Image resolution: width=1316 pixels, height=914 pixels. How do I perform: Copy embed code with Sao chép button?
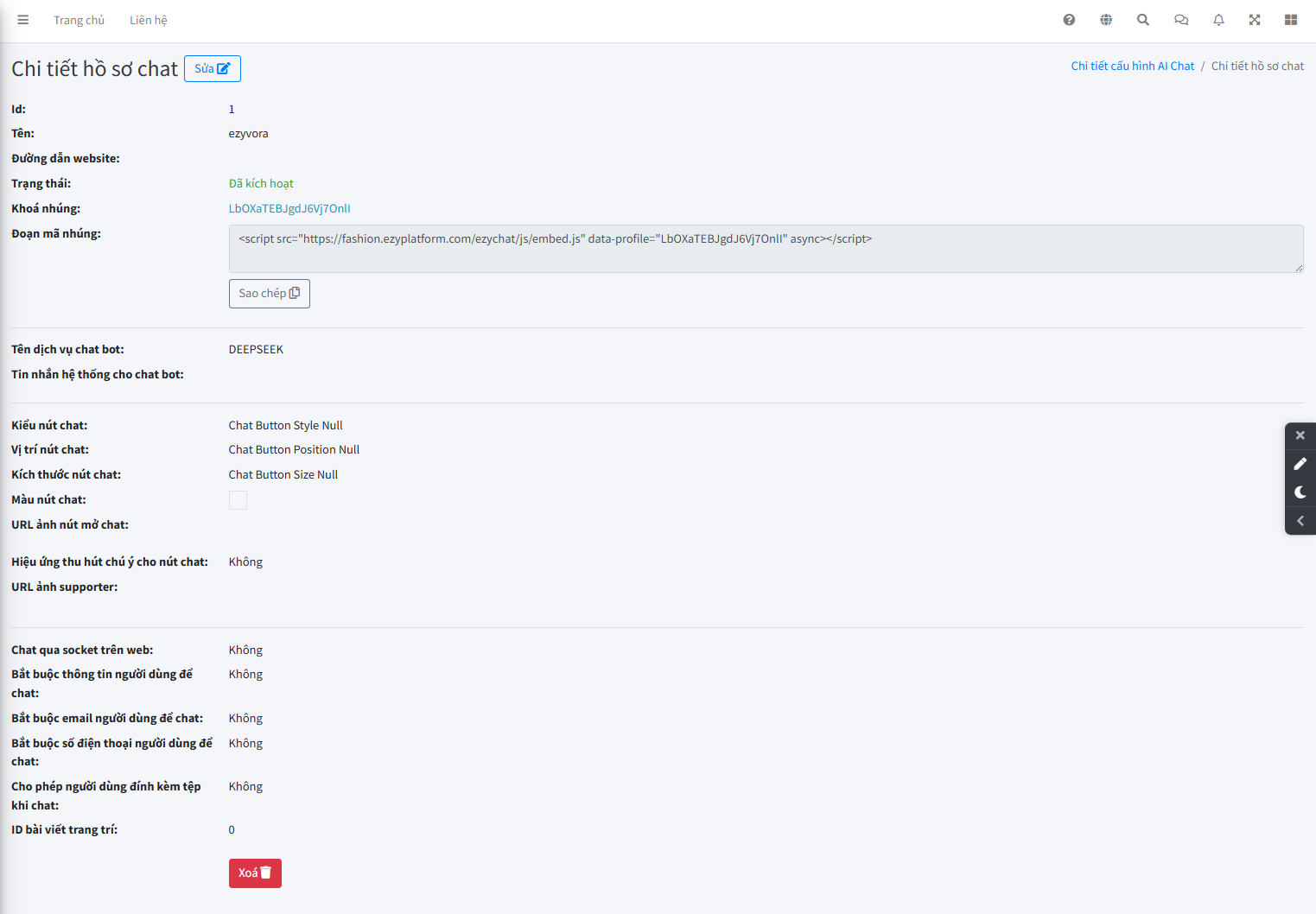(270, 294)
